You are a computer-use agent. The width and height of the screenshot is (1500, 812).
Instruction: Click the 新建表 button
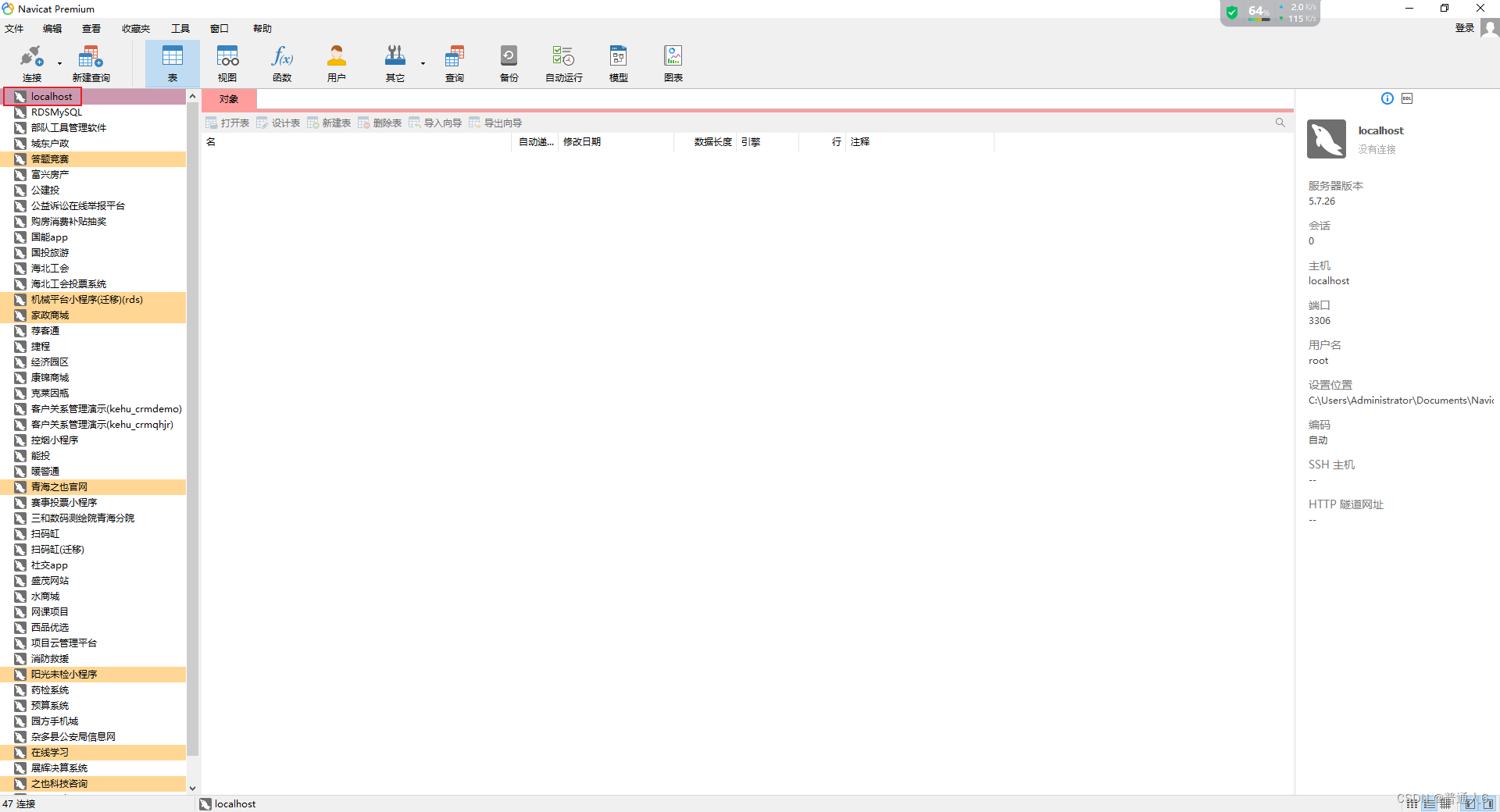pos(329,123)
